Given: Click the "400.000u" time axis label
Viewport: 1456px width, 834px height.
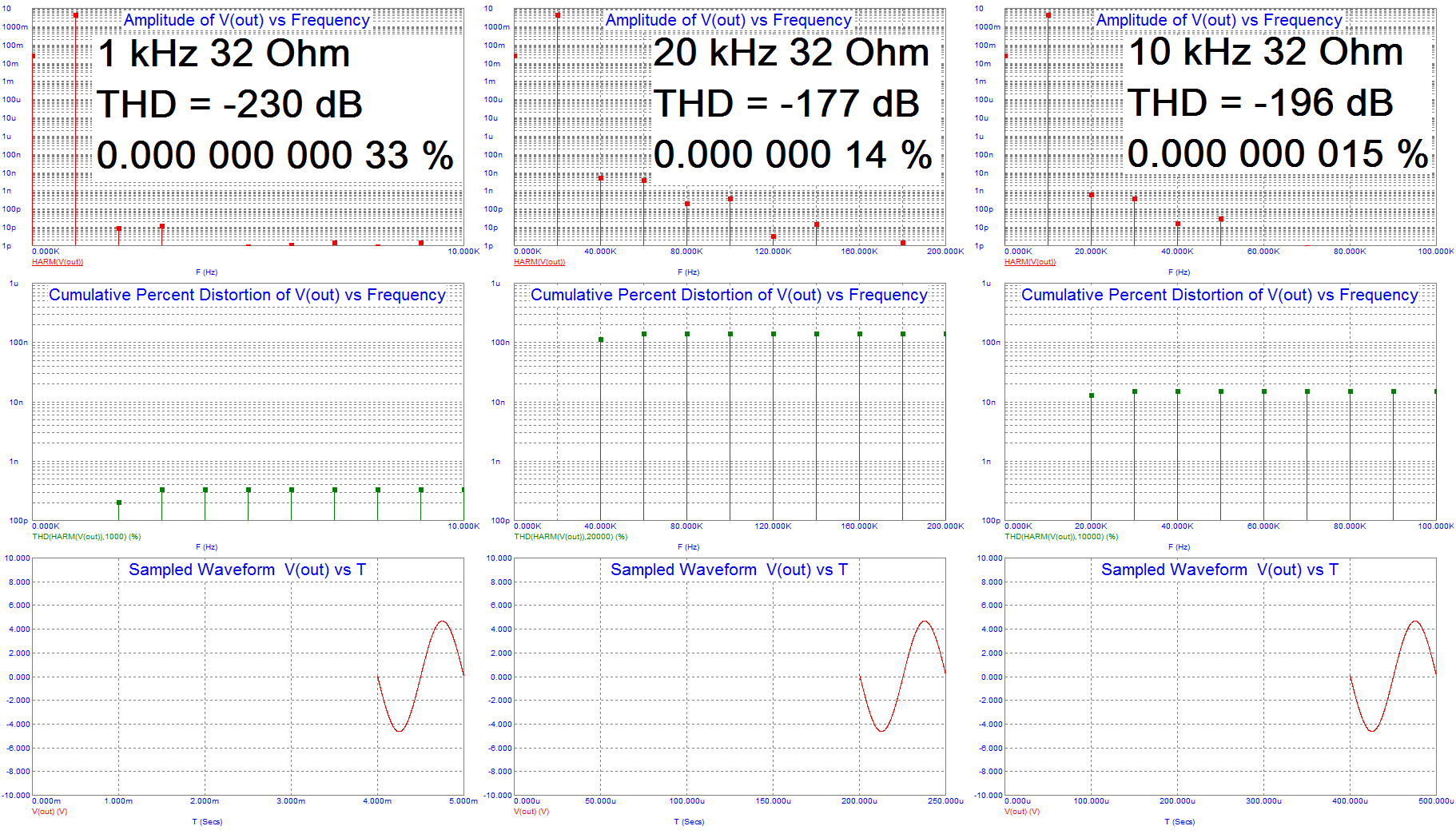Looking at the screenshot, I should tap(1350, 801).
